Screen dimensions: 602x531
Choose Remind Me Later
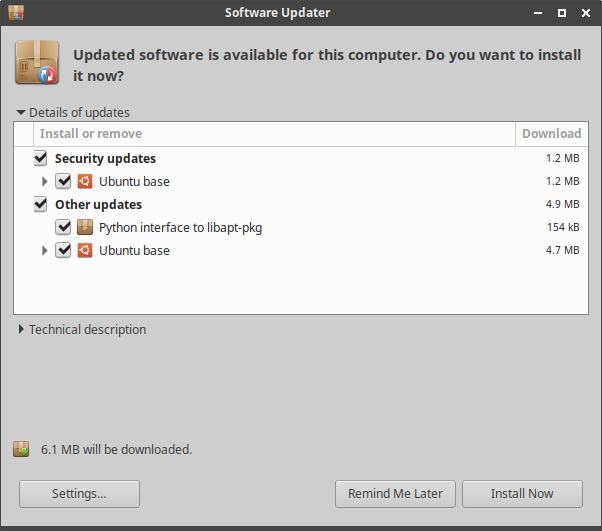click(x=395, y=494)
